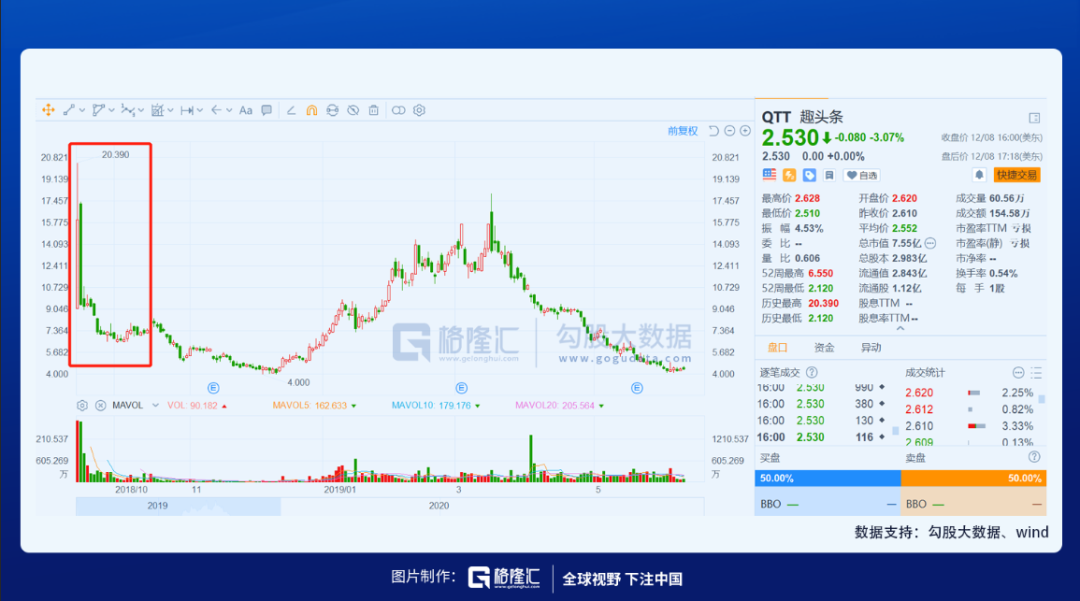Screen dimensions: 1080x601
Task: Click the lock drawings icon
Action: click(x=333, y=110)
